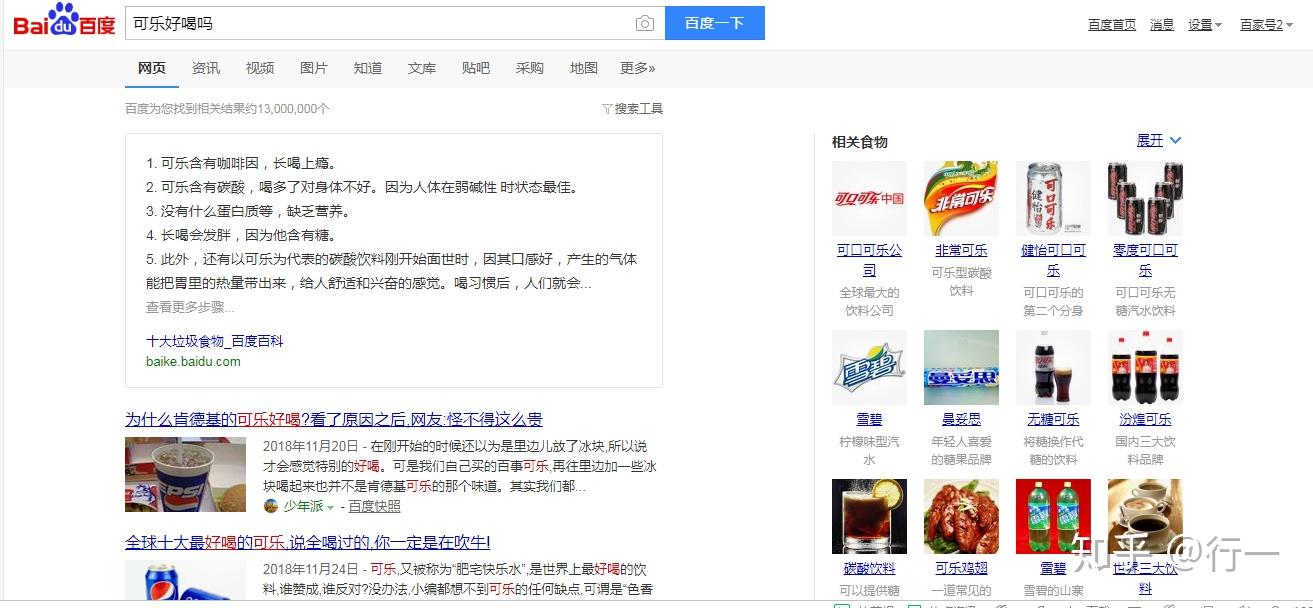
Task: Switch to the 视频 tab
Action: pyautogui.click(x=260, y=68)
